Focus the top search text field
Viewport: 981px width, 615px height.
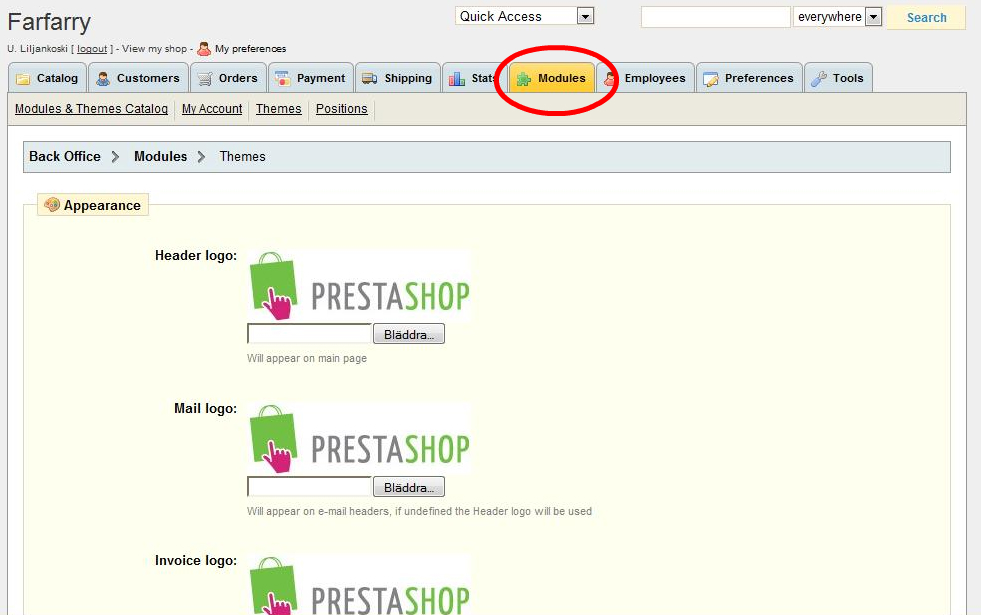pyautogui.click(x=716, y=17)
